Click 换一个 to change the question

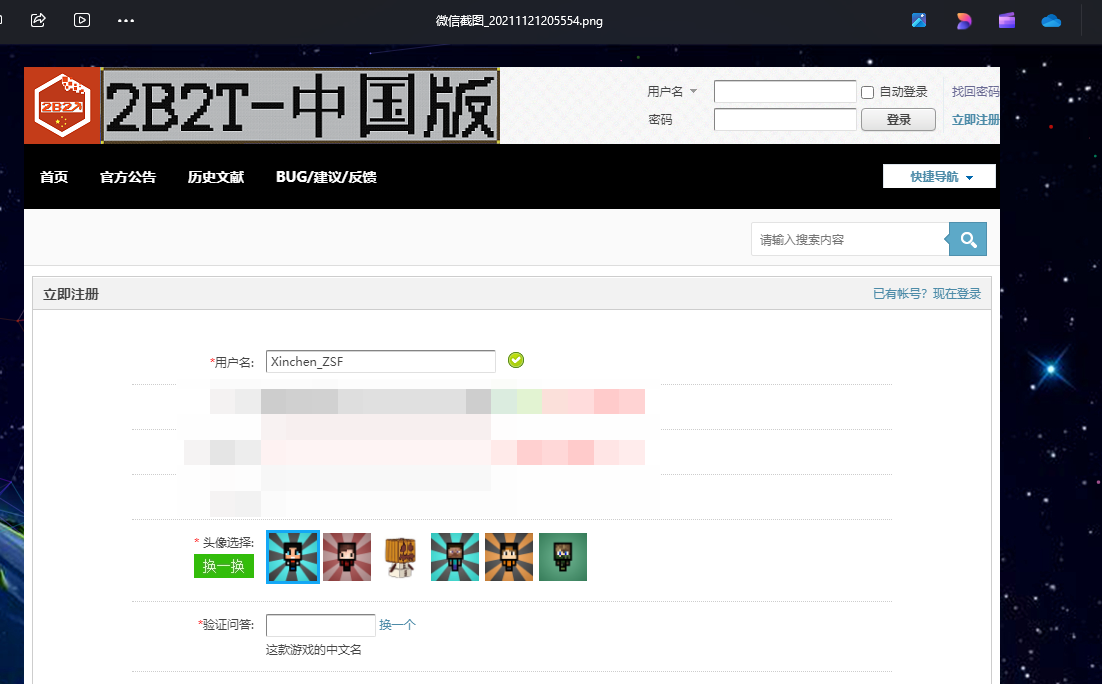pyautogui.click(x=397, y=624)
